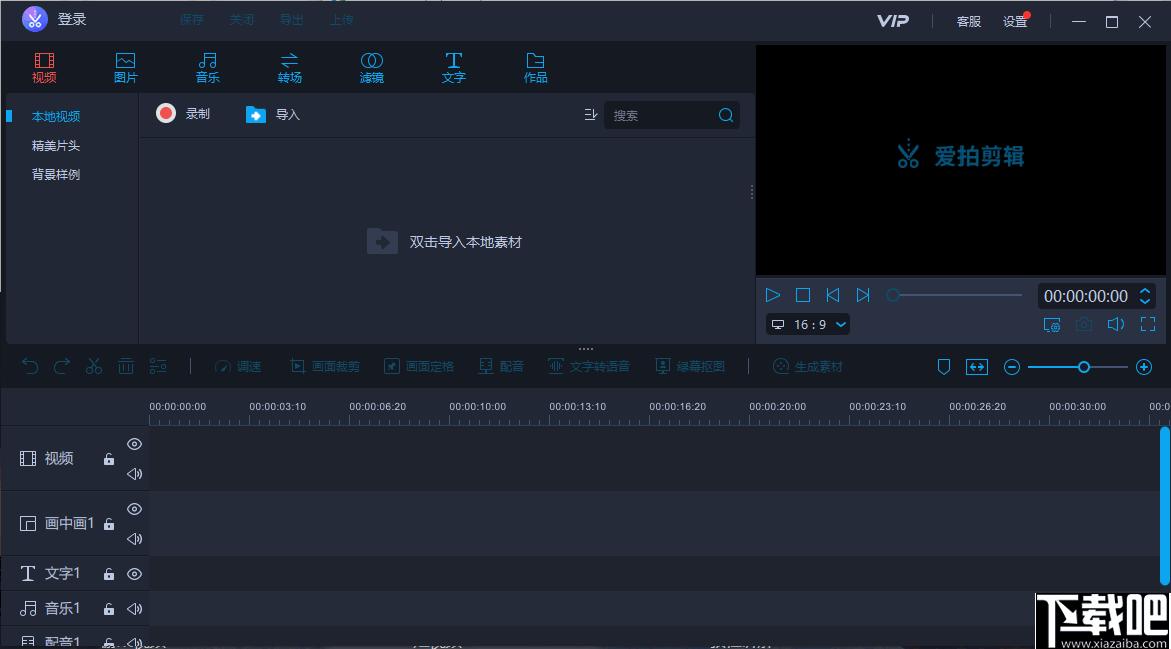Click the 生成素材 generate material tool
This screenshot has height=649, width=1171.
(x=807, y=367)
